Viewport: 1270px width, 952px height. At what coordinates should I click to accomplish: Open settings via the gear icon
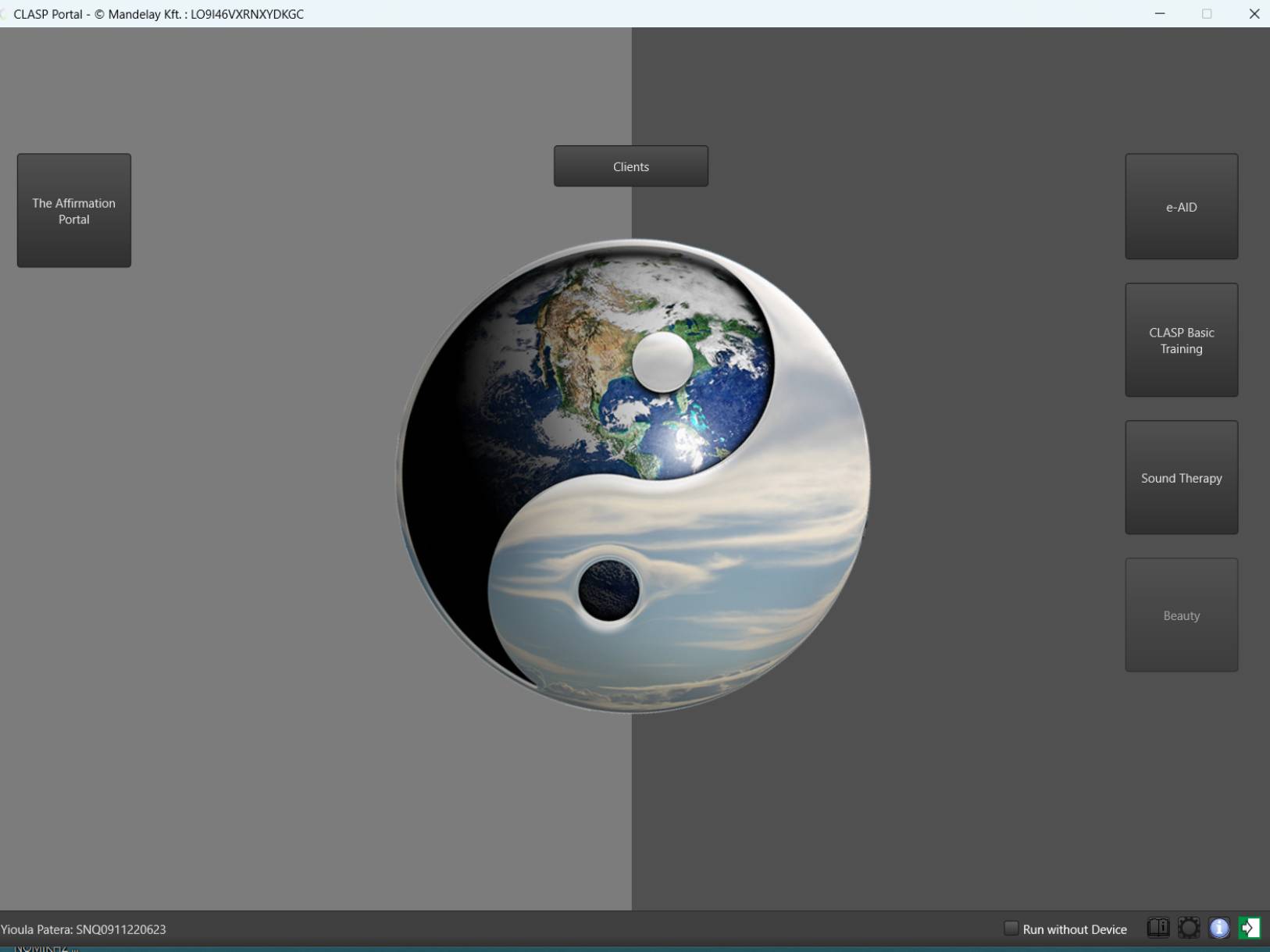tap(1188, 928)
